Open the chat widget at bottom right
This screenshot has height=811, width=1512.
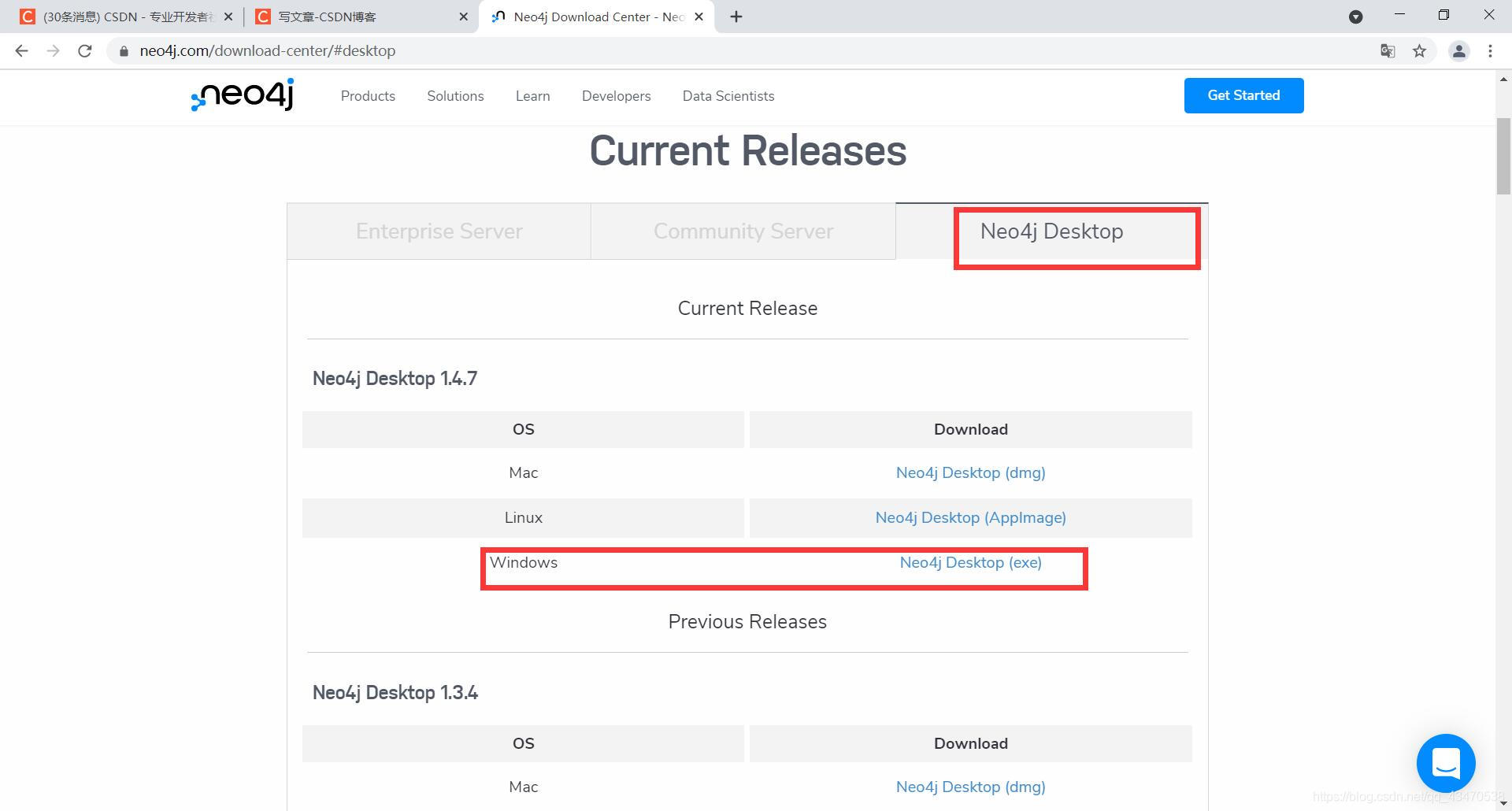coord(1445,762)
